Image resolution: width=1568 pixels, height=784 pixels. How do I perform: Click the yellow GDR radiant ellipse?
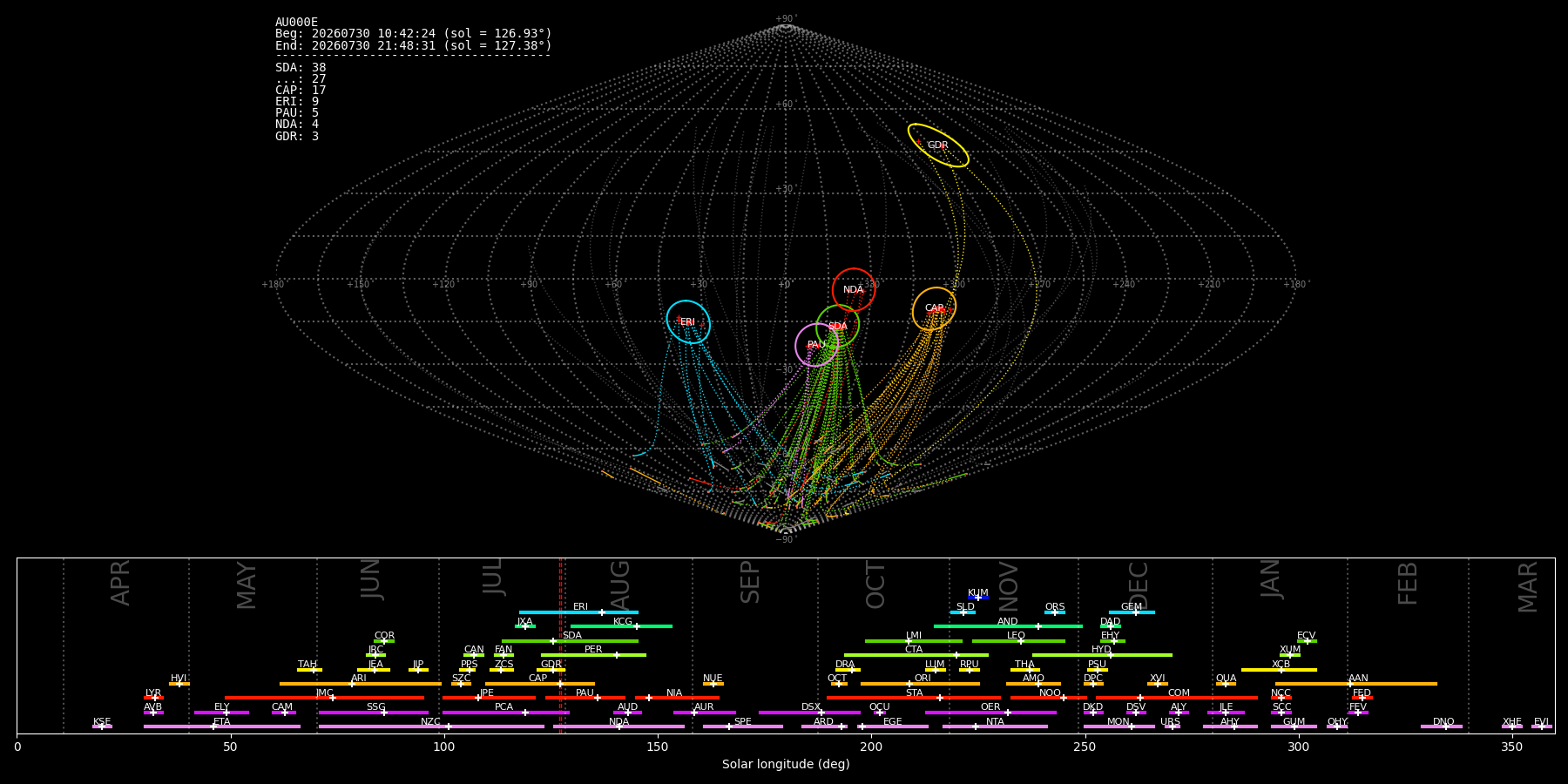click(x=938, y=145)
